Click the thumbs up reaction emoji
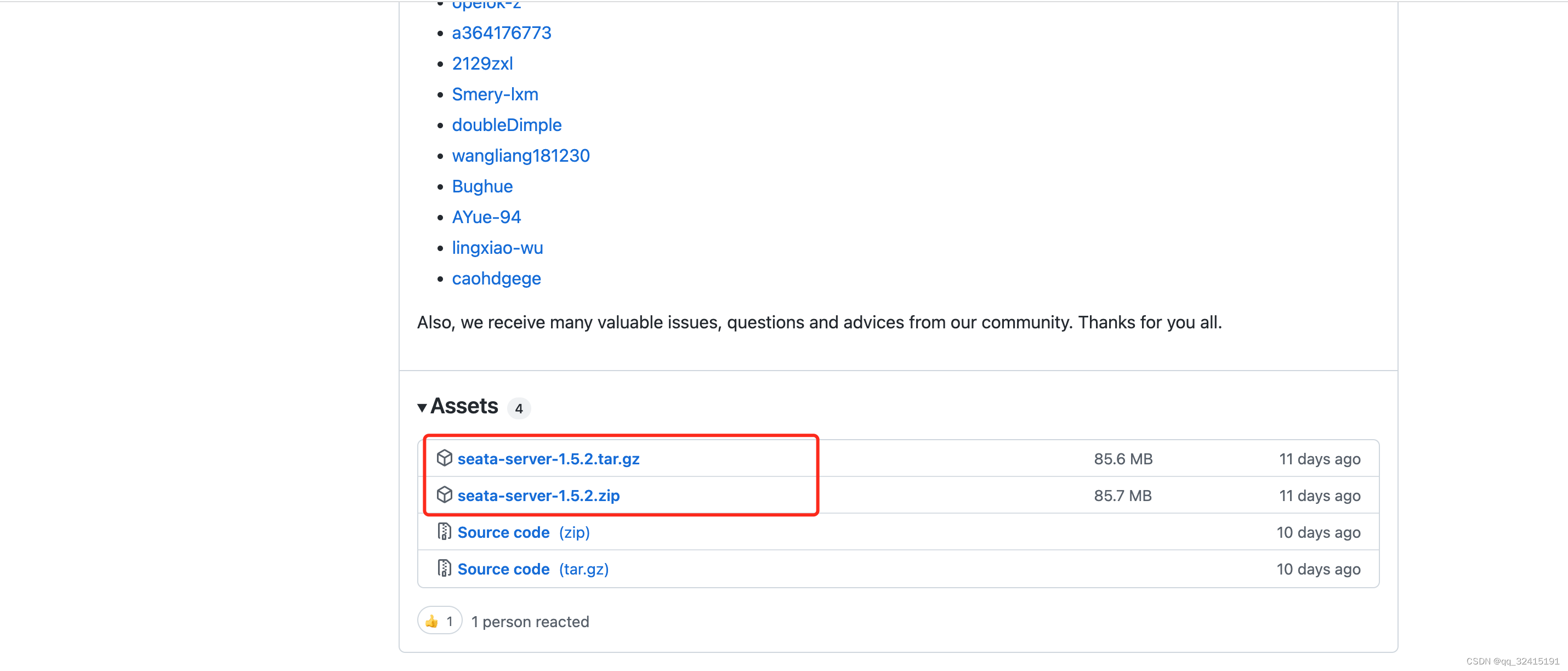 point(431,621)
